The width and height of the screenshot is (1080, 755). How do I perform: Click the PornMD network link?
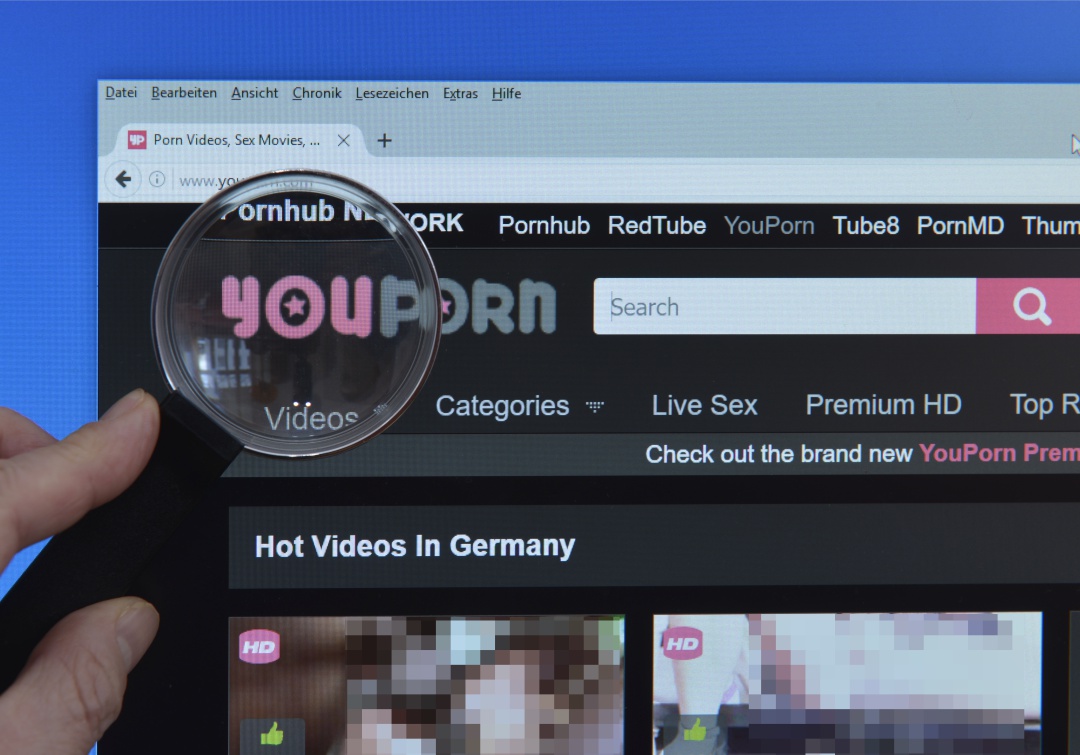pyautogui.click(x=960, y=225)
